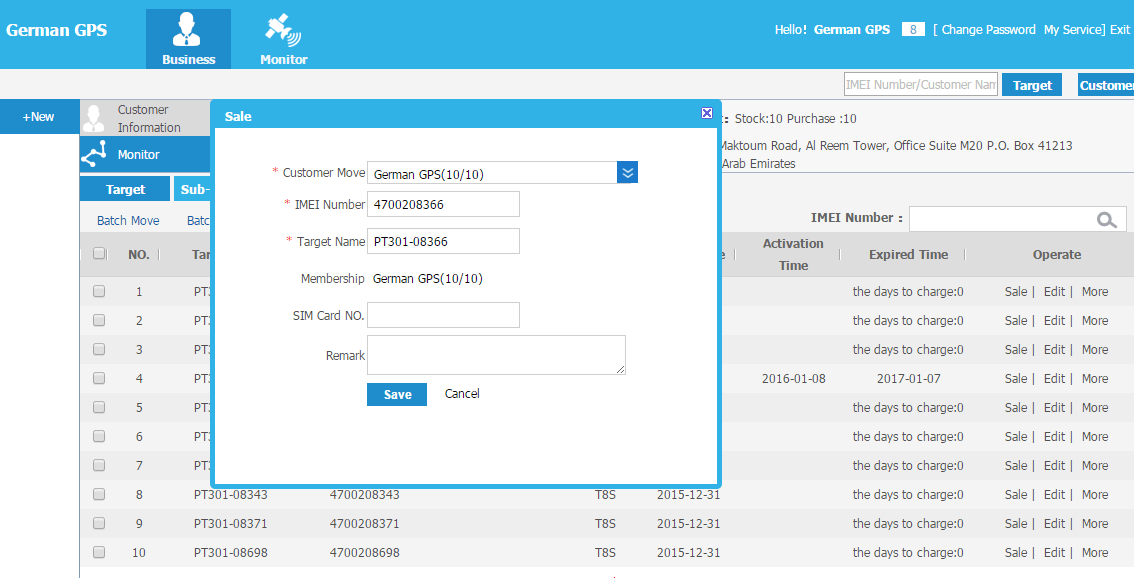This screenshot has height=578, width=1134.
Task: Click the Batch Move action
Action: 126,220
